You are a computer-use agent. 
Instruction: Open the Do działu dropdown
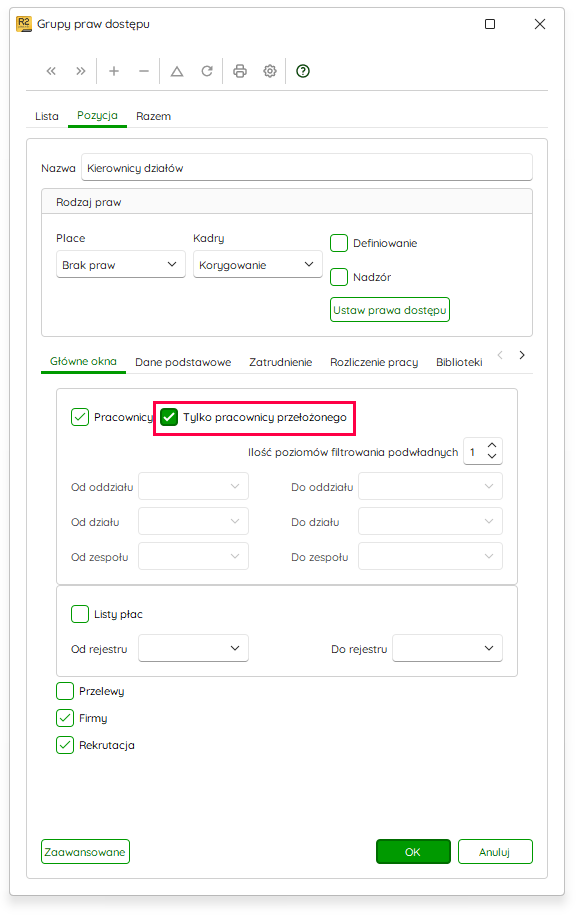tap(430, 521)
